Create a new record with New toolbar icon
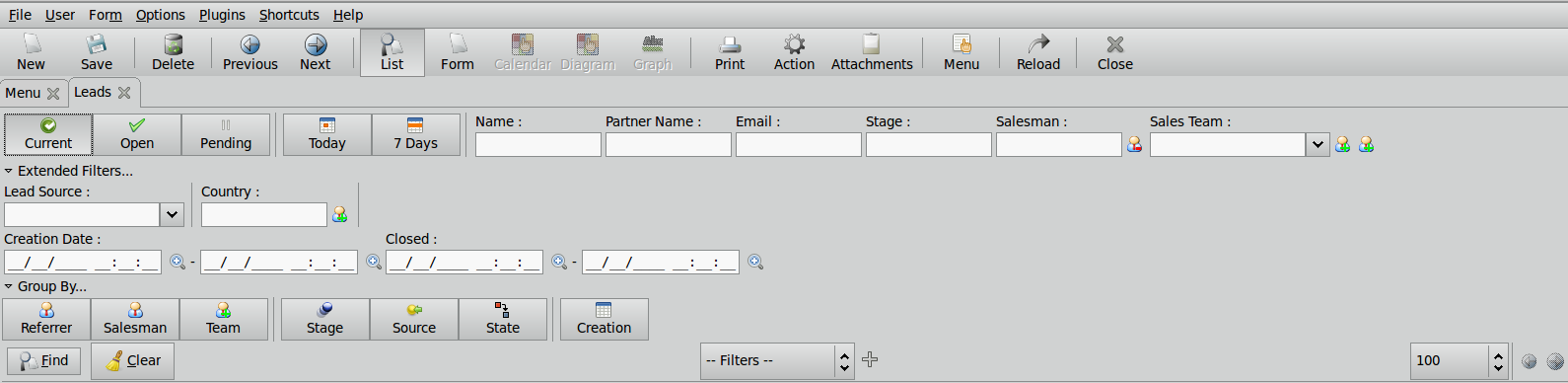Screen dimensions: 1568x383 pyautogui.click(x=32, y=52)
